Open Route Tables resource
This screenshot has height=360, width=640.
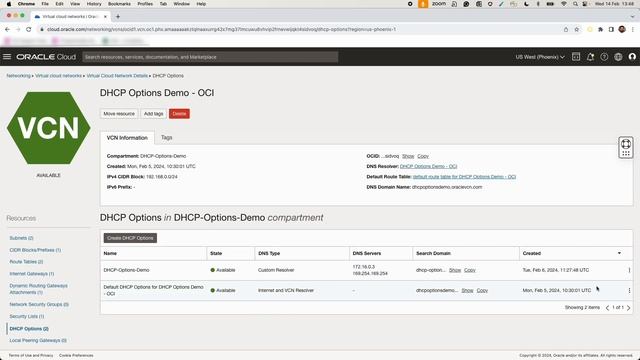26,262
